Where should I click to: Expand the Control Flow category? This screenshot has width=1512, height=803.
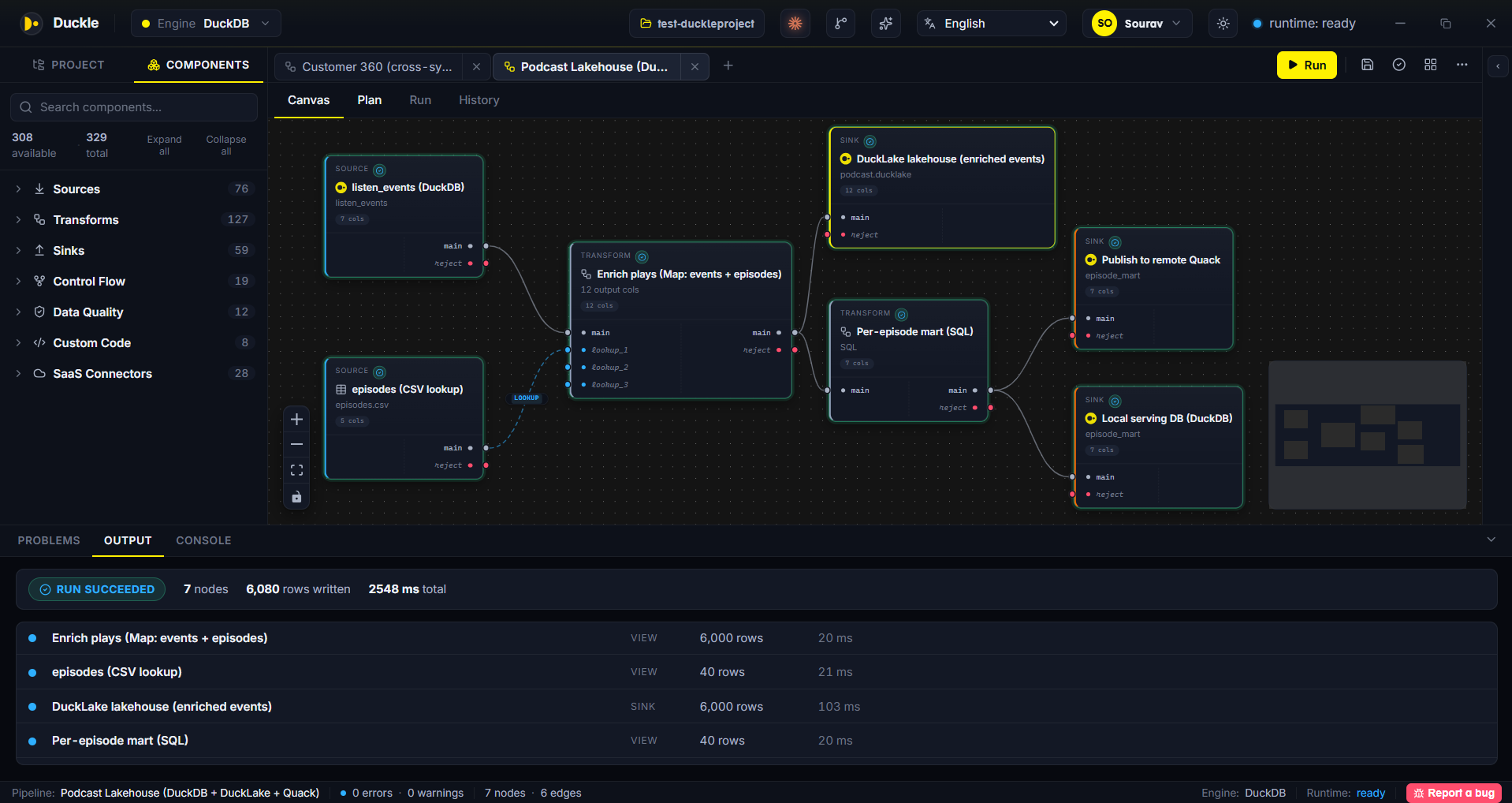click(x=134, y=282)
